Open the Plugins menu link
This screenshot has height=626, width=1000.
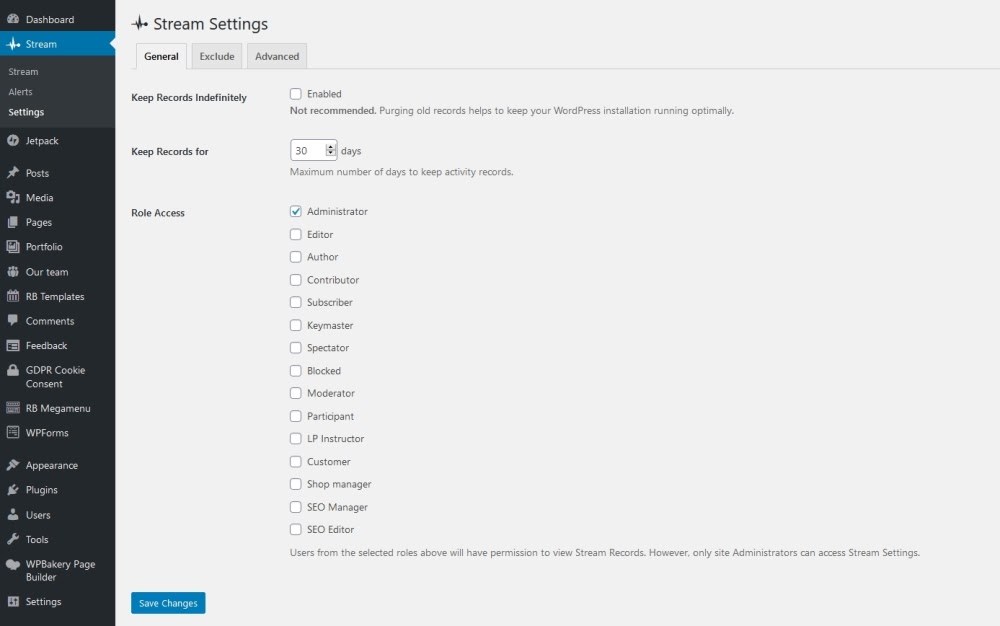click(41, 490)
